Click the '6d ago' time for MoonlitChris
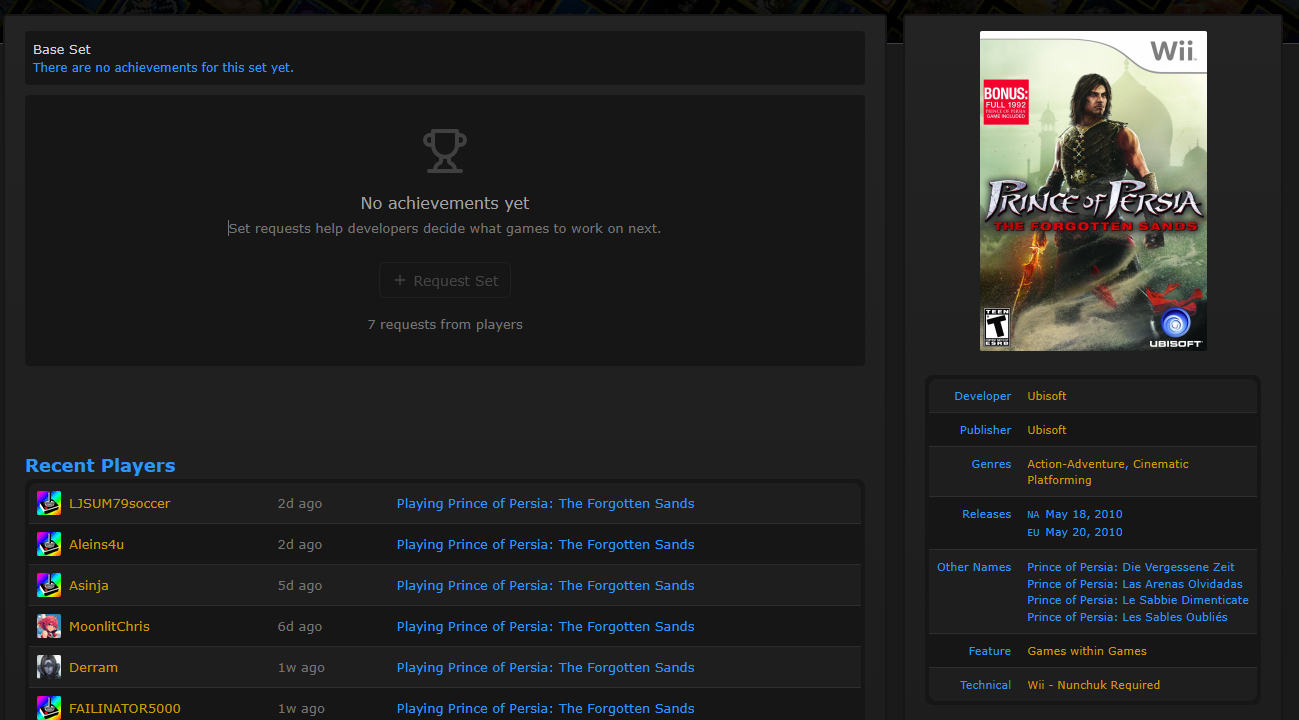The height and width of the screenshot is (720, 1299). [x=300, y=626]
